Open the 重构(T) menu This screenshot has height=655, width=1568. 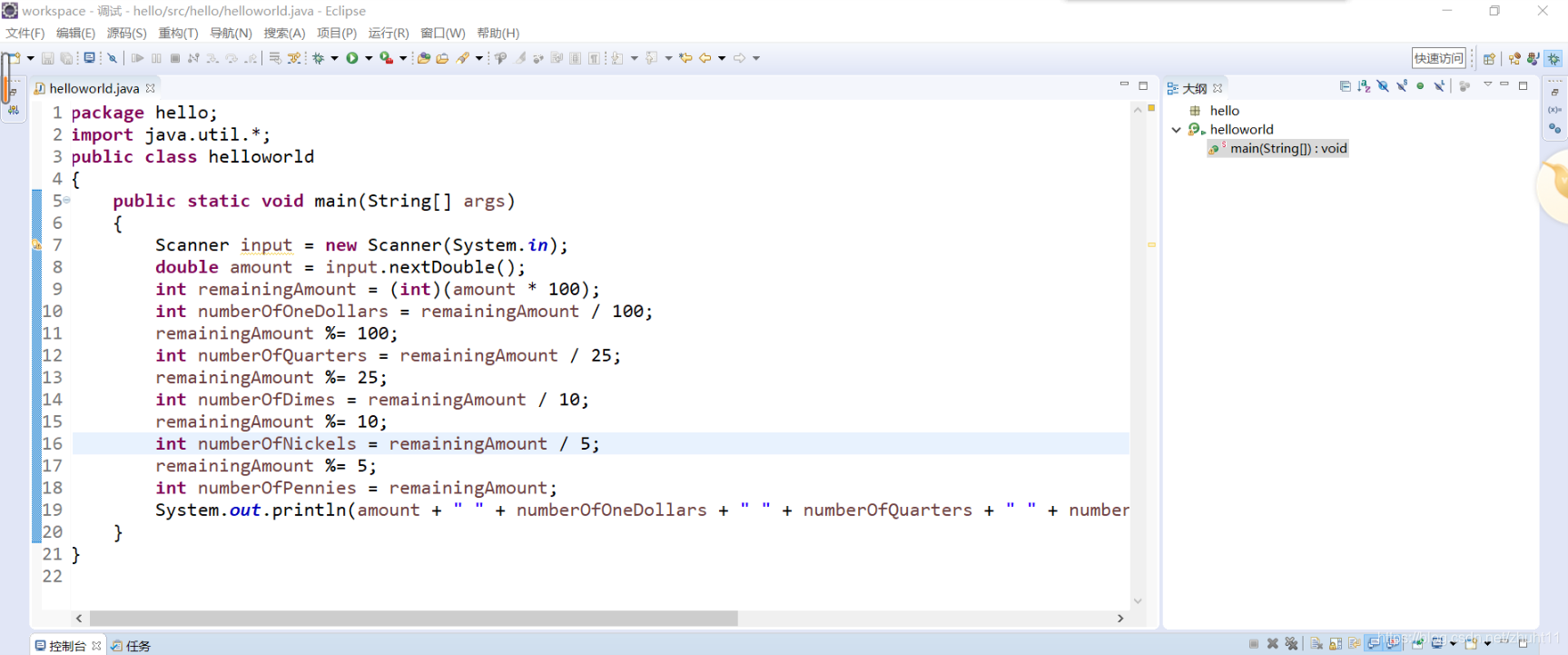tap(178, 33)
